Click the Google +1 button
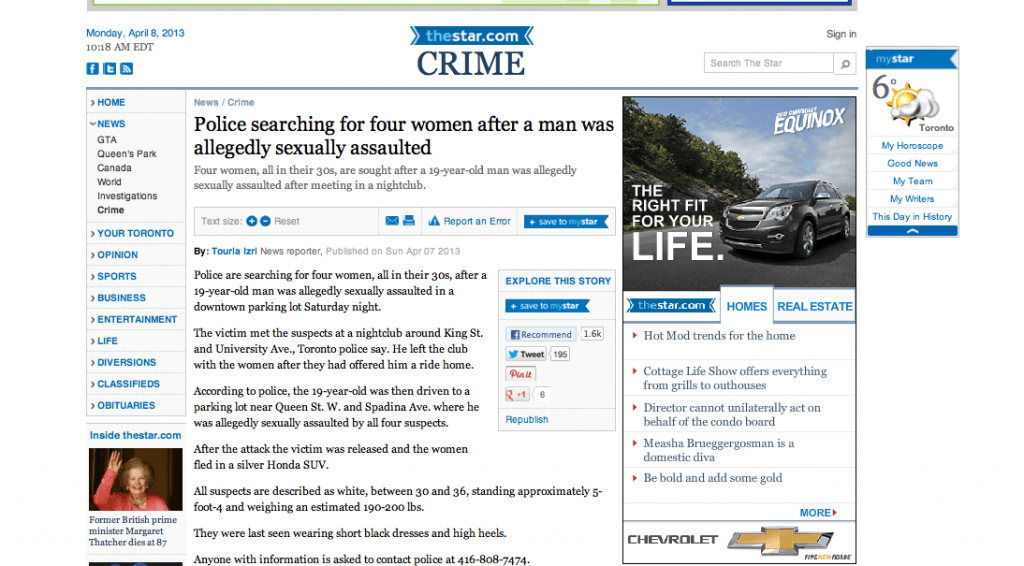 [x=518, y=395]
